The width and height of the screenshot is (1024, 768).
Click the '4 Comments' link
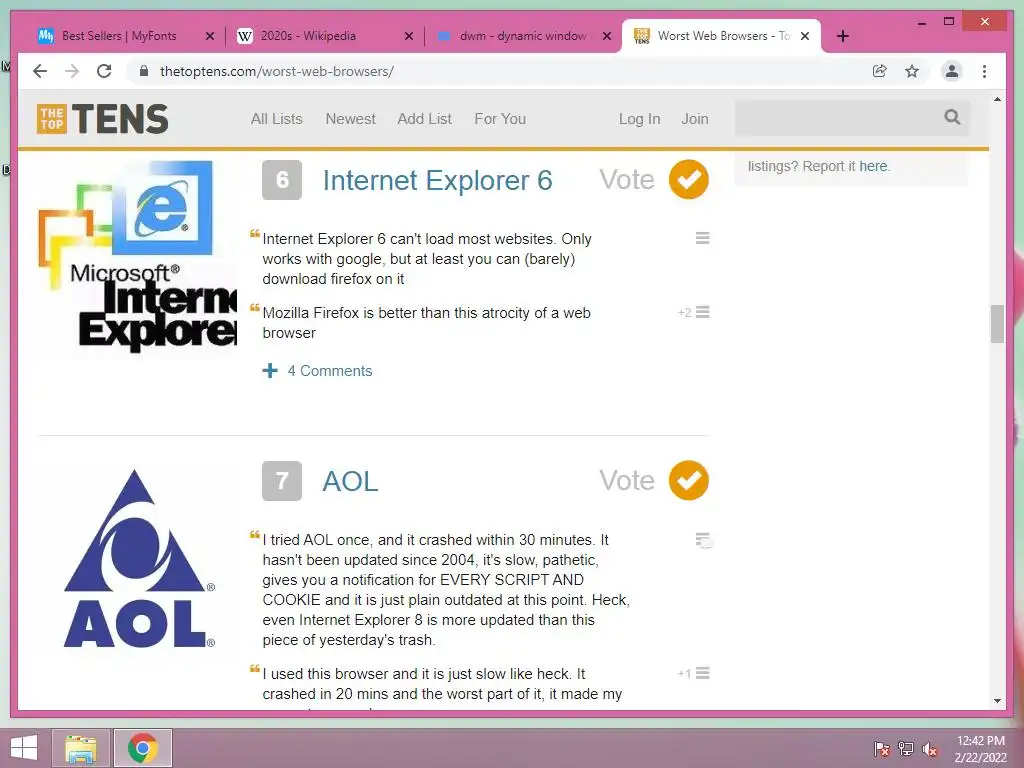[x=330, y=371]
